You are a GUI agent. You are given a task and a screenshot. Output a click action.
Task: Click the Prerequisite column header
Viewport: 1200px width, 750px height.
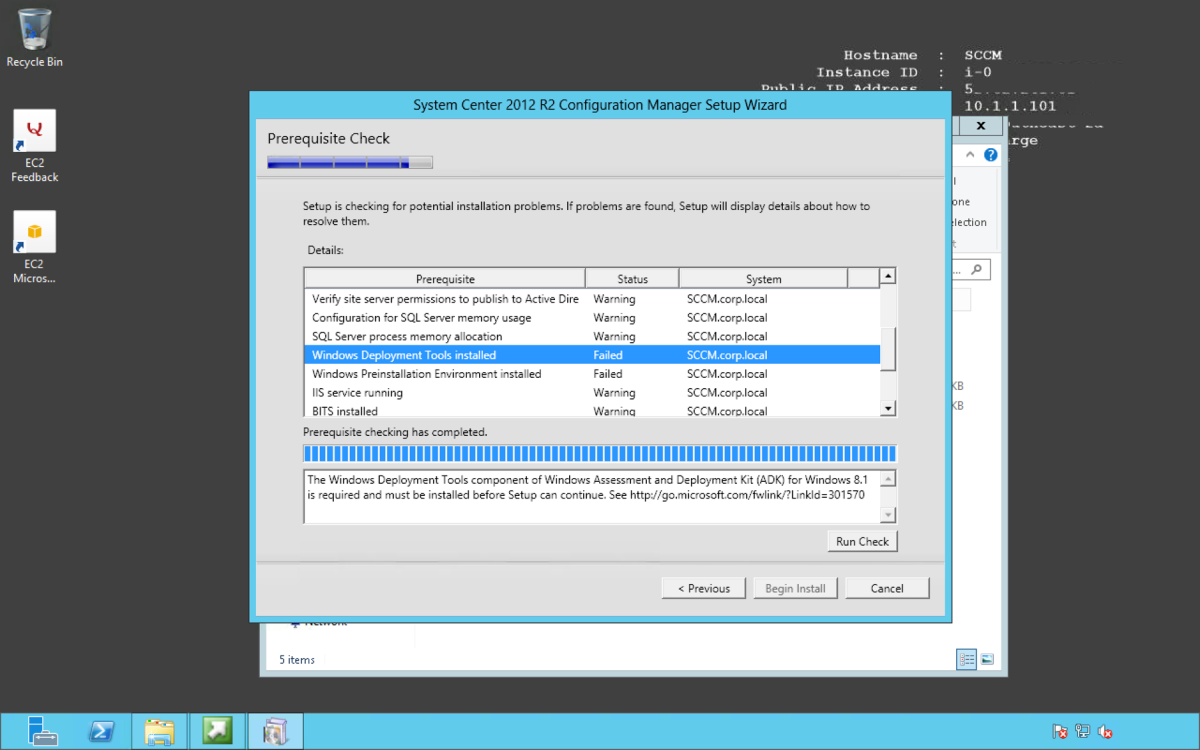[x=443, y=277]
